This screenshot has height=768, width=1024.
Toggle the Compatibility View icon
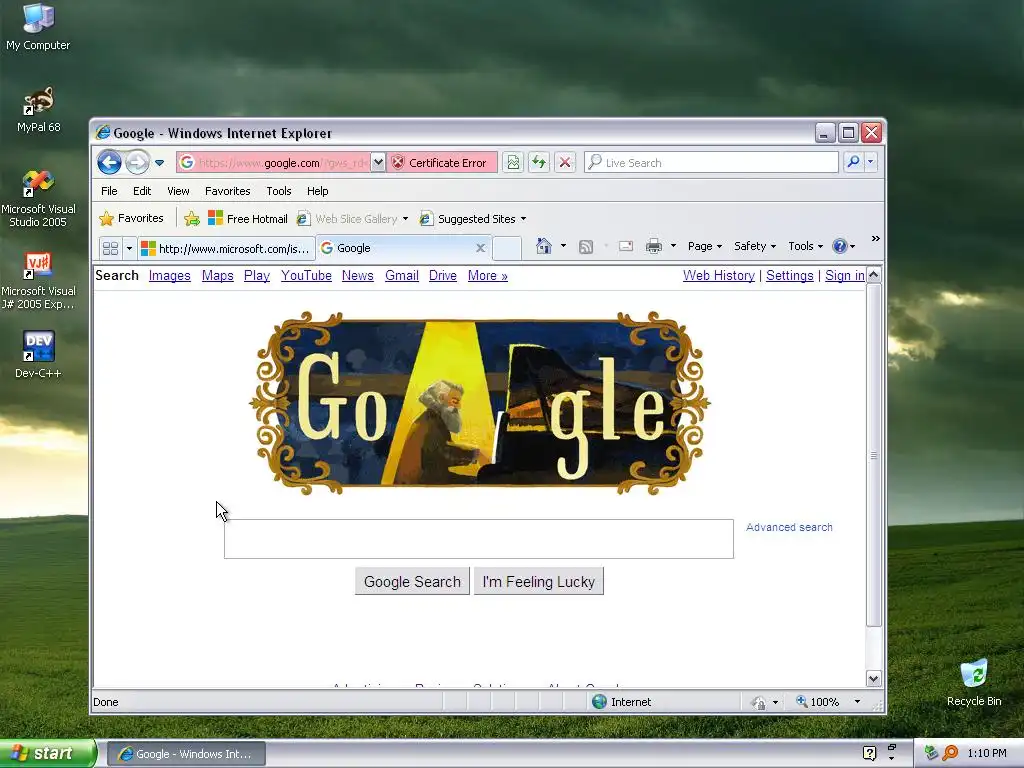(513, 163)
